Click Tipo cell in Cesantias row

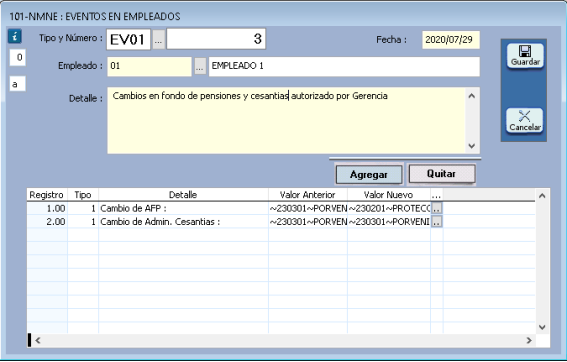tap(83, 222)
